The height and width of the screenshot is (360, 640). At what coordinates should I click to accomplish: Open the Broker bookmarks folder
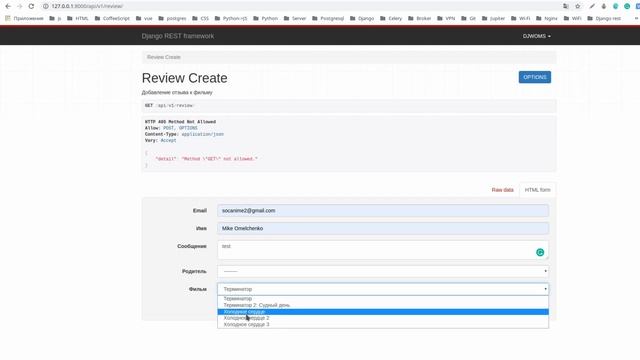419,18
